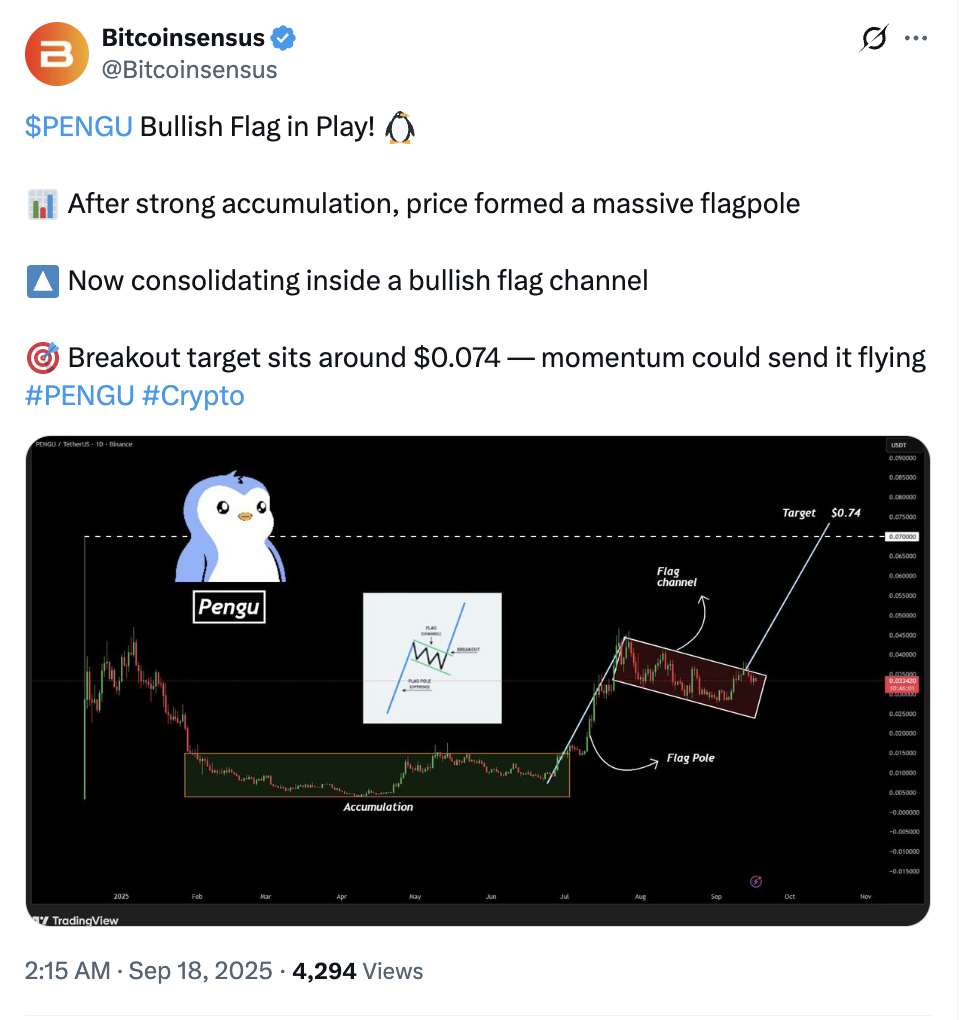Click the 4,294 Views count
The image size is (960, 1020).
[x=358, y=971]
